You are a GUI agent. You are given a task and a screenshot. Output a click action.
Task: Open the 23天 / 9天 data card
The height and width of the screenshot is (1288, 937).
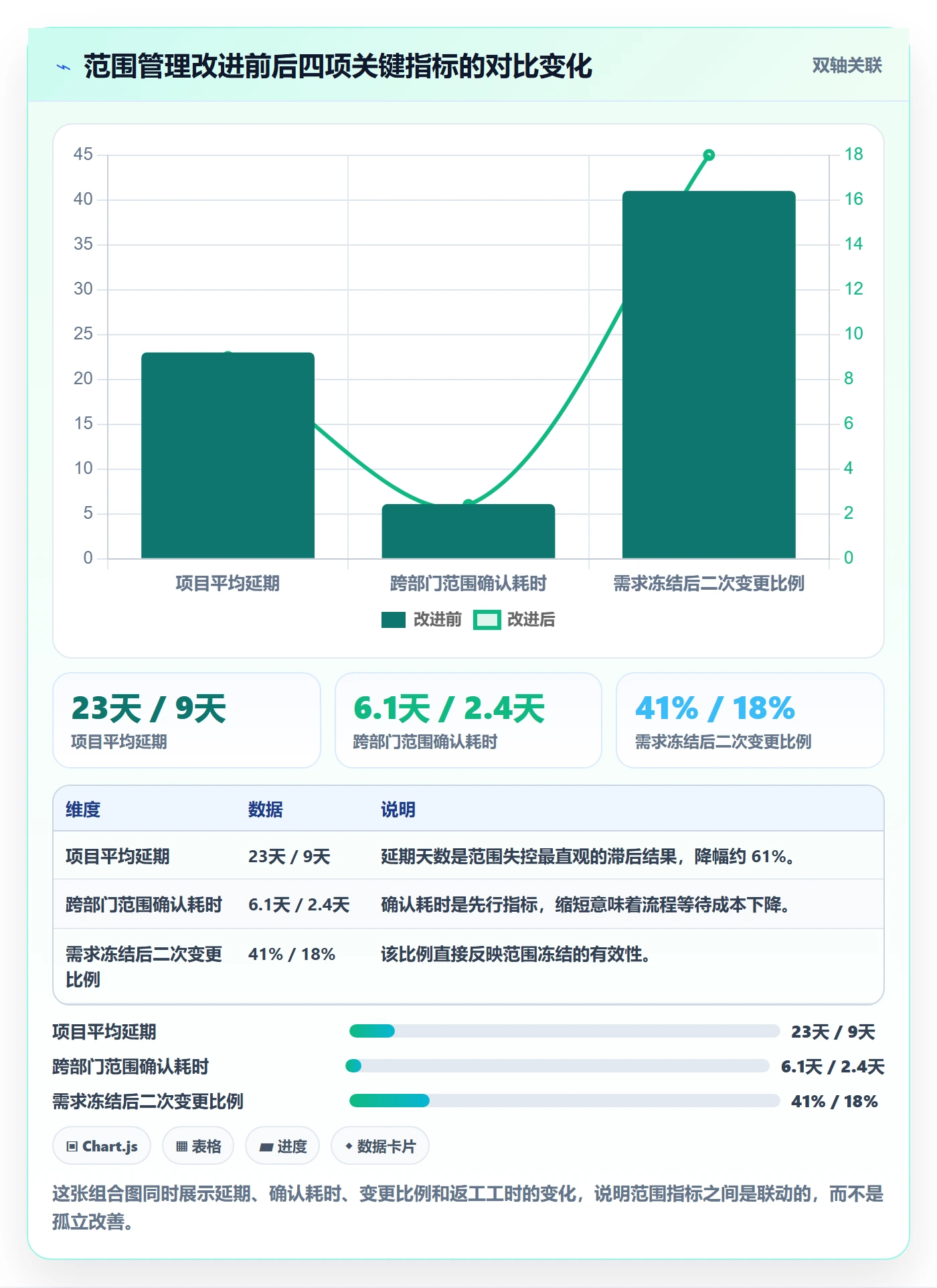(187, 720)
